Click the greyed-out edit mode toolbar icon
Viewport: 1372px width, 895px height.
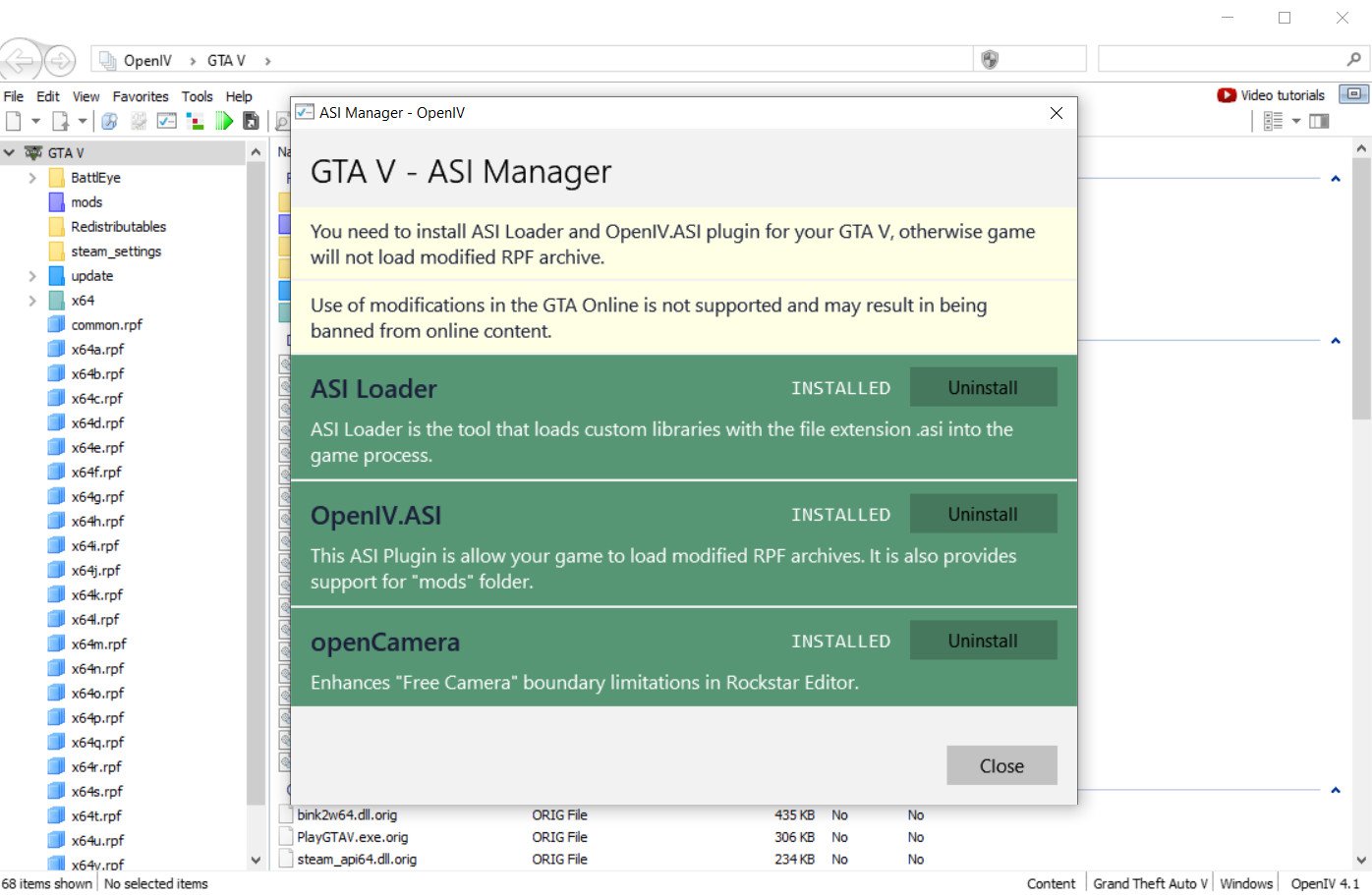point(139,121)
